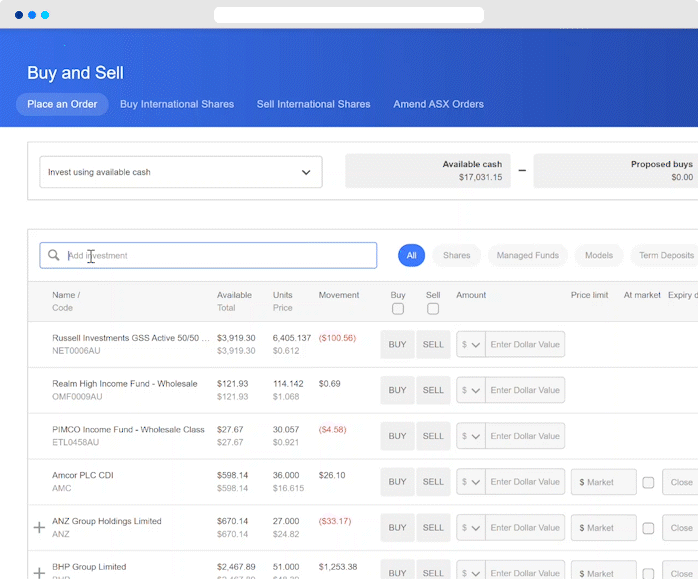The image size is (698, 579).
Task: Click the NET0006AU fund code
Action: [76, 351]
